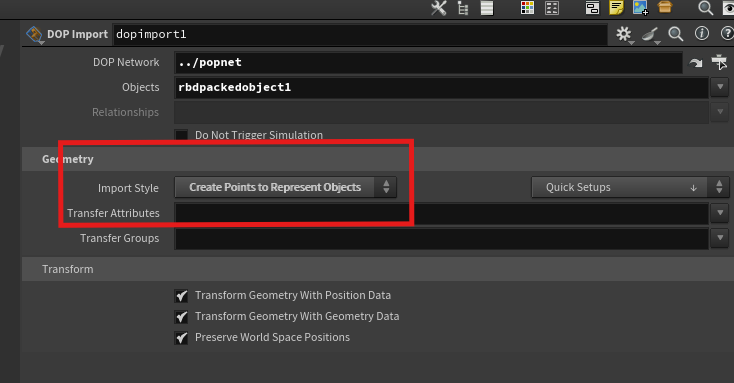
Task: Click the Transfer Attributes label
Action: [113, 214]
